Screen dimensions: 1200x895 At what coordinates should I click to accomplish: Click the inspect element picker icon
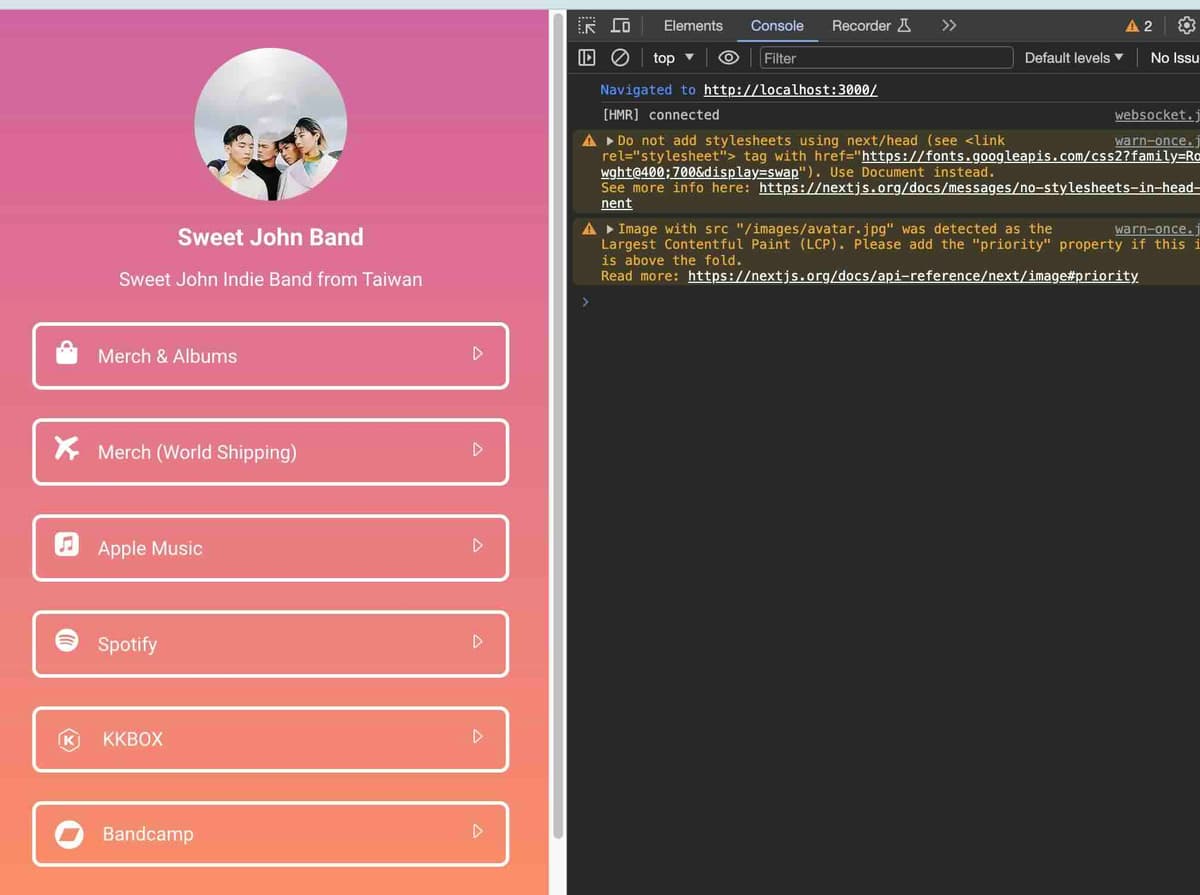point(587,26)
